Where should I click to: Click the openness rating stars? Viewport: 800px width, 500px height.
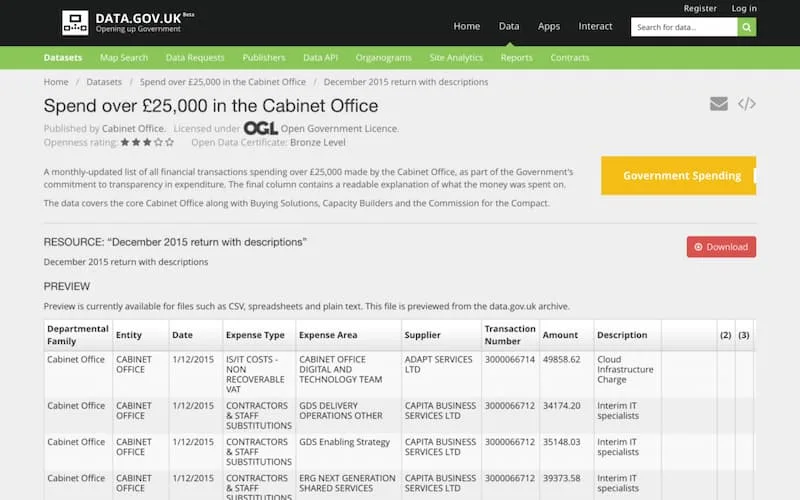[x=147, y=142]
